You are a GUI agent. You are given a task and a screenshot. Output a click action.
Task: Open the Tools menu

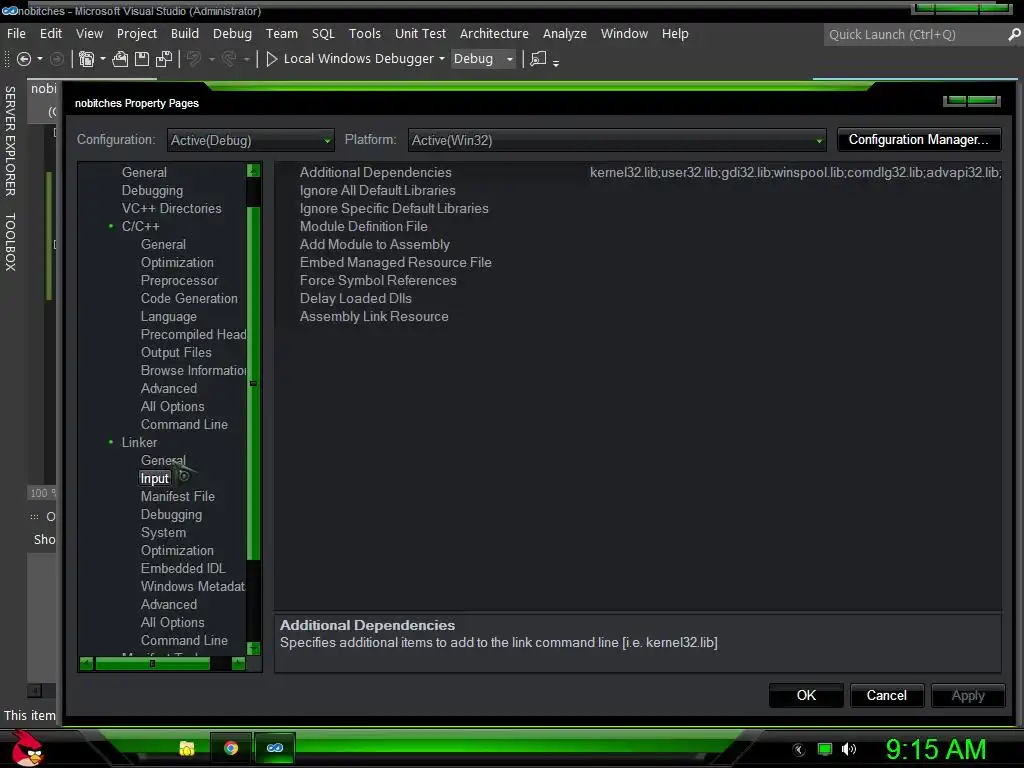coord(364,33)
